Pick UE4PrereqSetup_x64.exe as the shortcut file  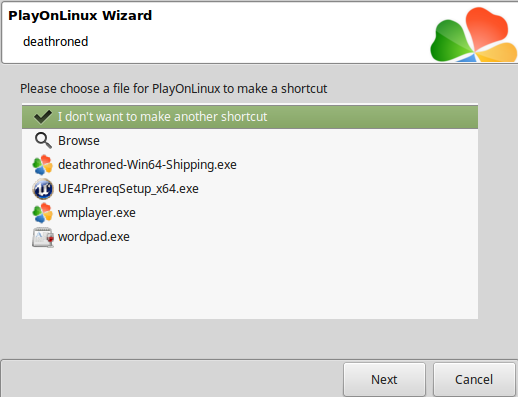tap(250, 189)
